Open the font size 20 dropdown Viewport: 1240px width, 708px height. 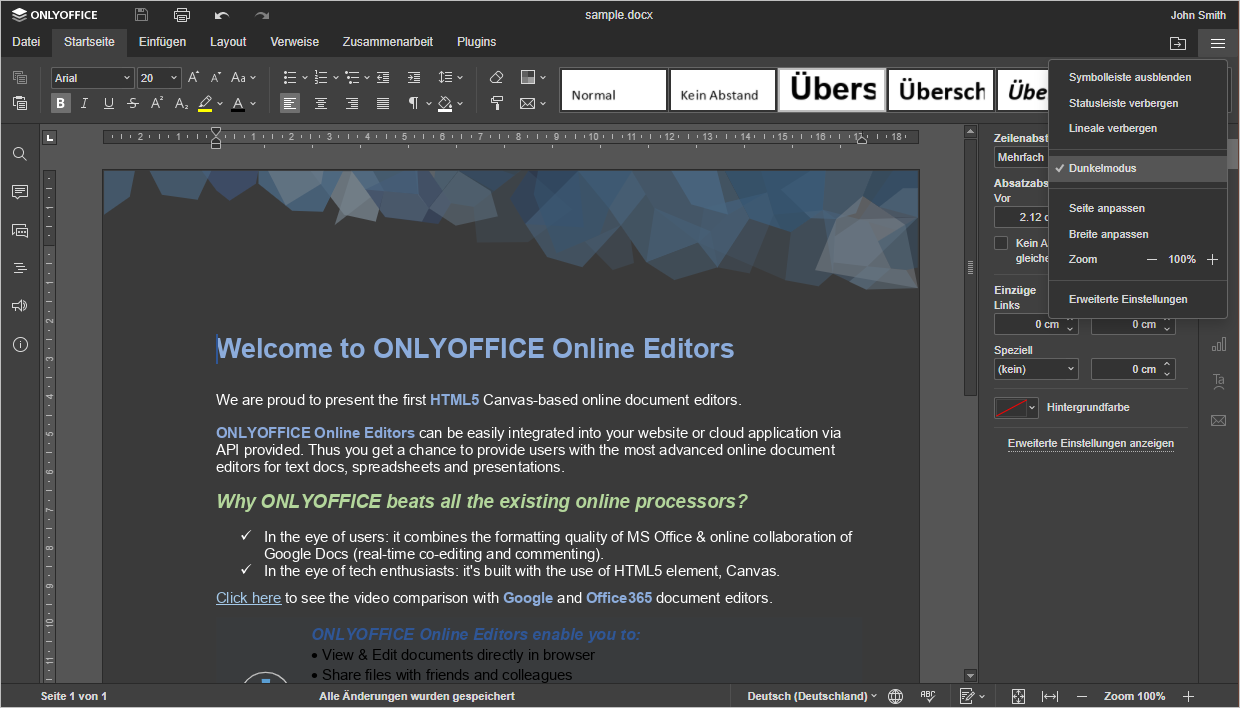[174, 77]
